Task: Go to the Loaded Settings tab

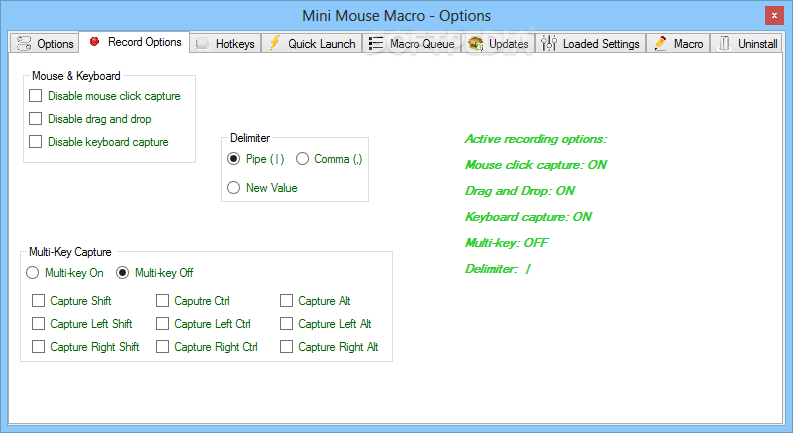Action: (x=590, y=44)
